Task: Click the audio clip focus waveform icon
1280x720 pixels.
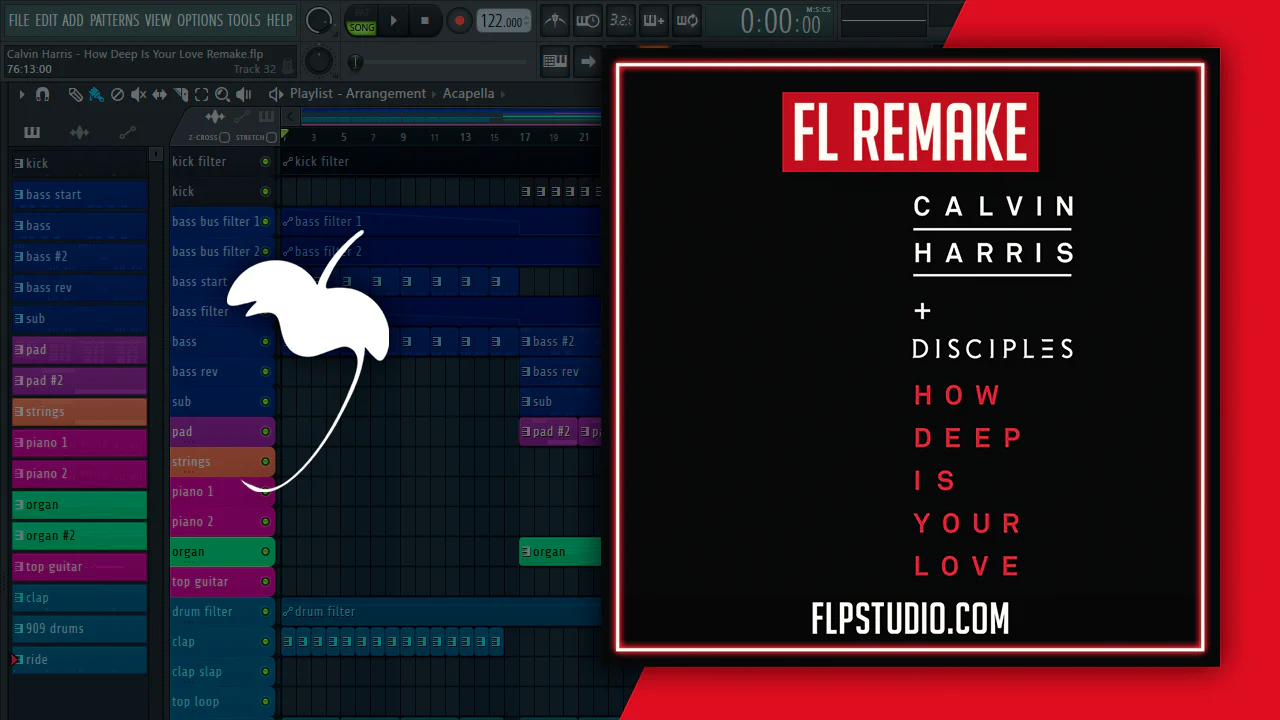Action: point(215,117)
